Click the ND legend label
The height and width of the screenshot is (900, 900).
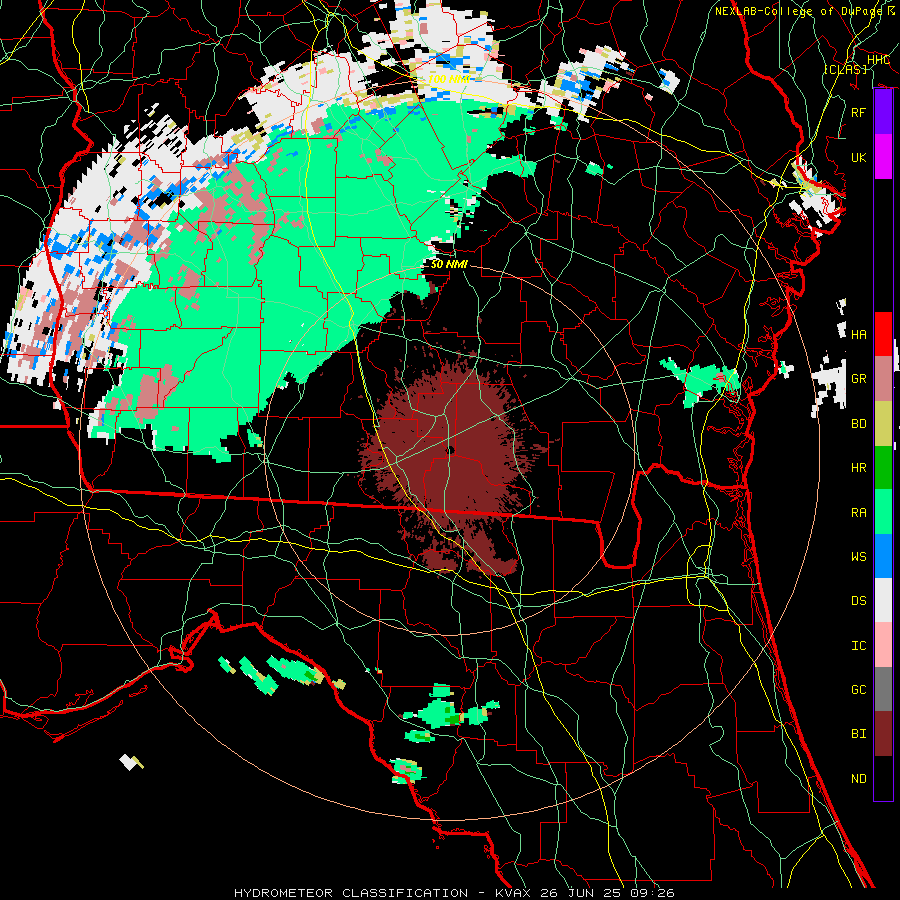point(859,778)
